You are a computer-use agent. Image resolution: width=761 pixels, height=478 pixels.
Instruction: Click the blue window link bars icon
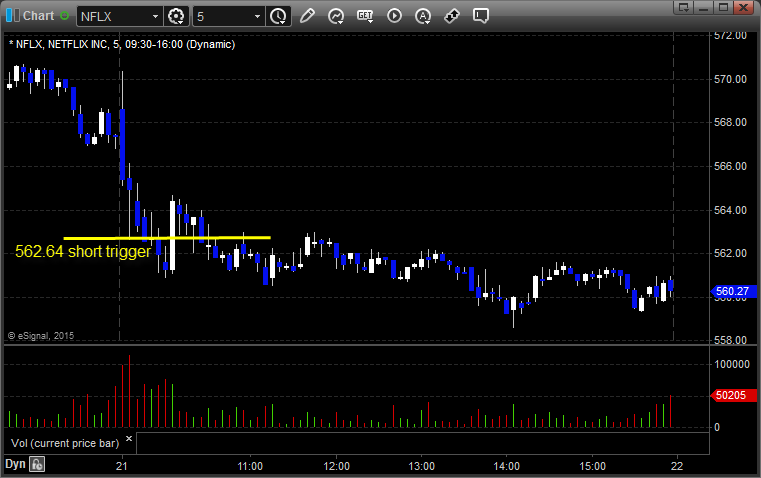pyautogui.click(x=13, y=16)
